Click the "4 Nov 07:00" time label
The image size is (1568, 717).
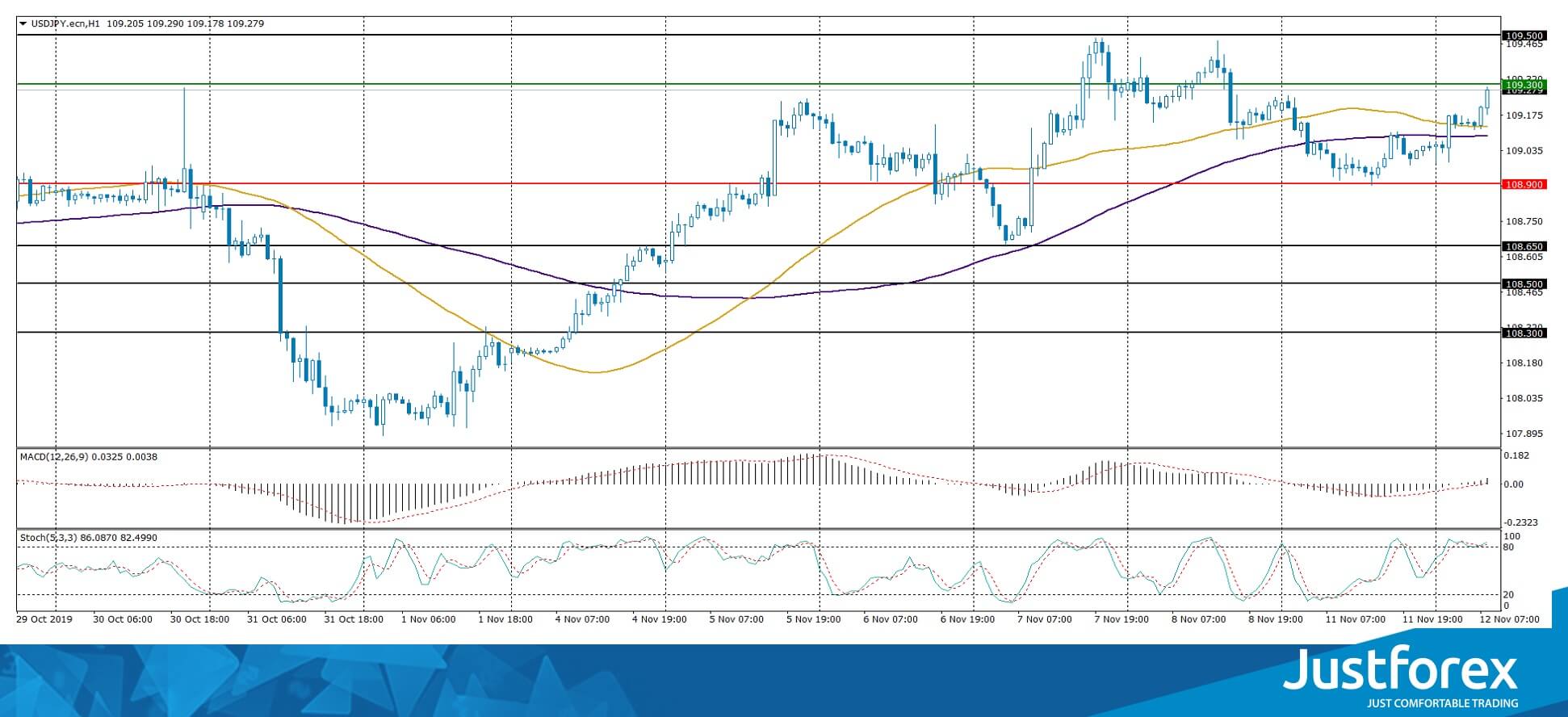pyautogui.click(x=581, y=620)
